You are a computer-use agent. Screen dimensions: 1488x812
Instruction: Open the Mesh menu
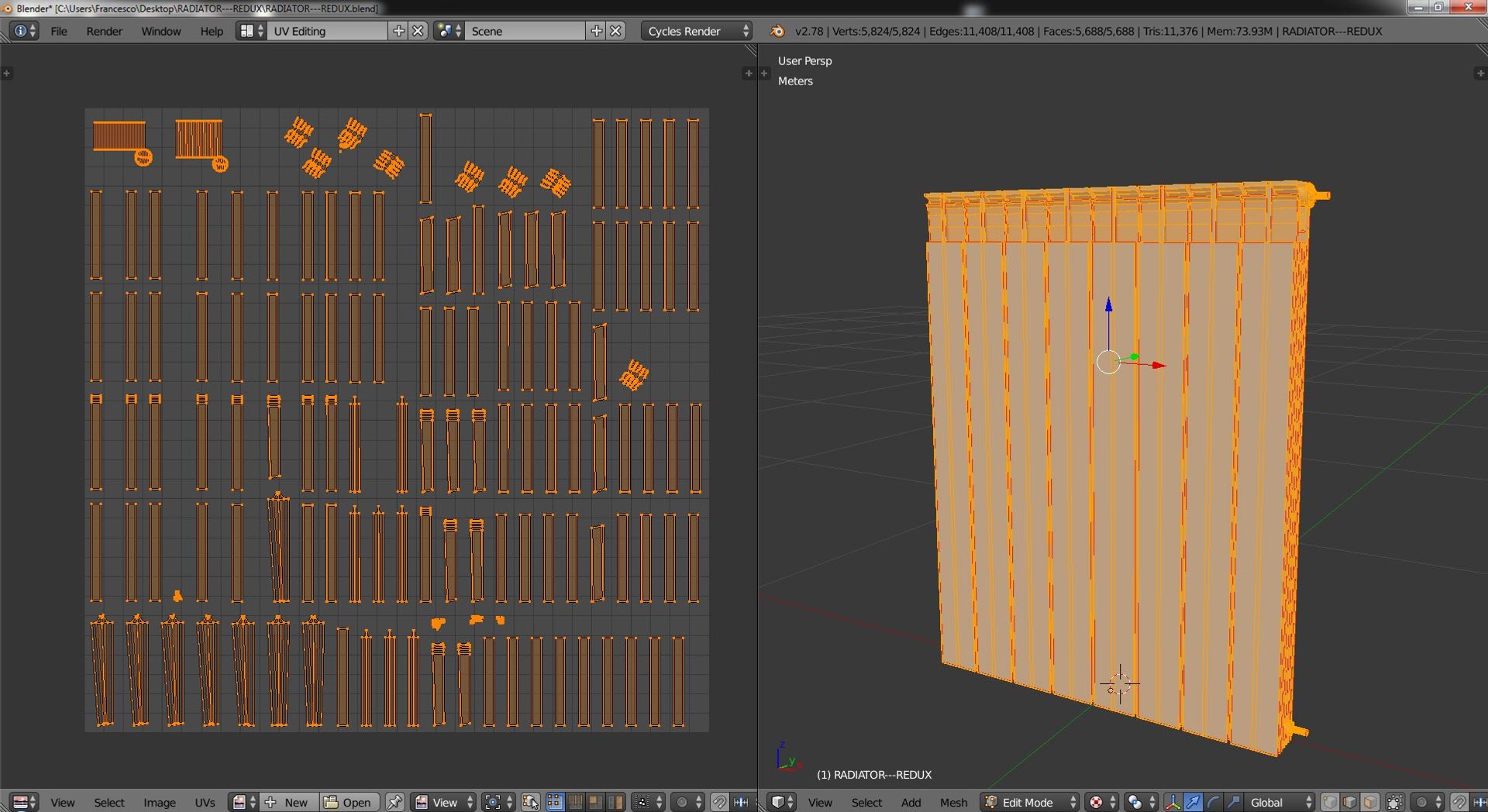click(x=953, y=802)
